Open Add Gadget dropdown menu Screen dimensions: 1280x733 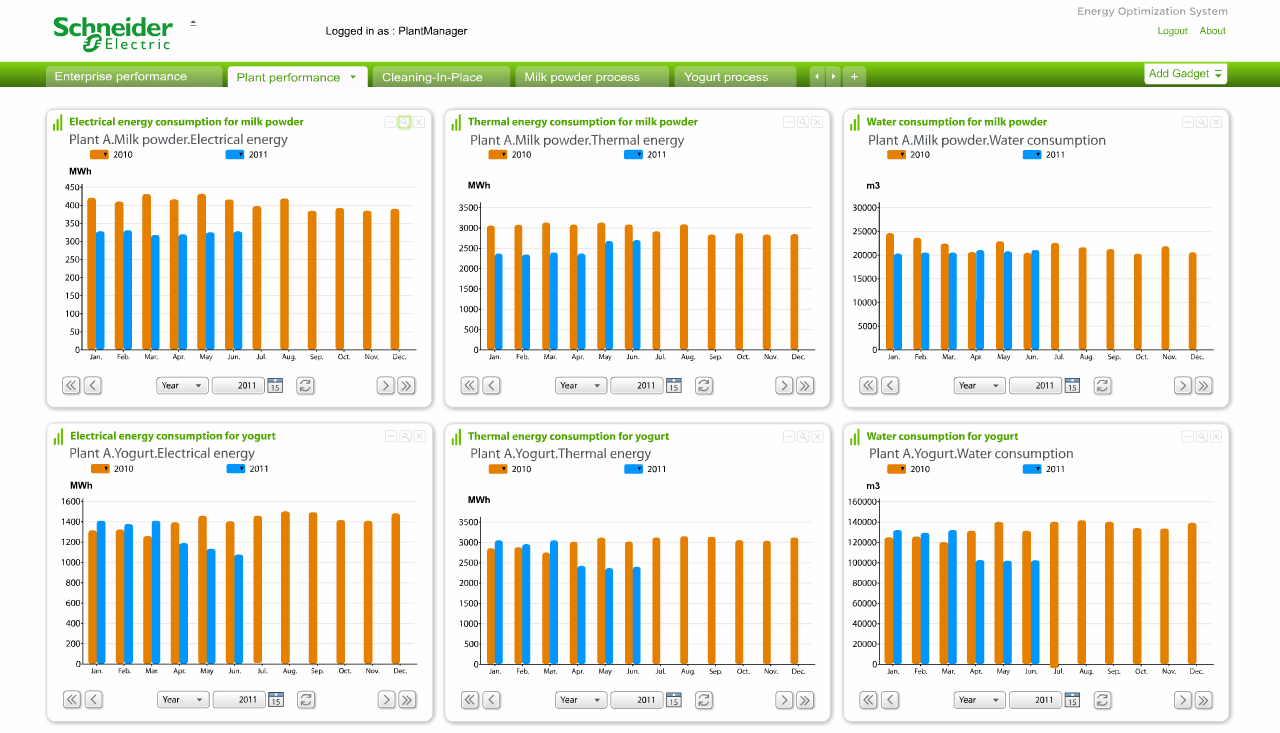[1185, 74]
